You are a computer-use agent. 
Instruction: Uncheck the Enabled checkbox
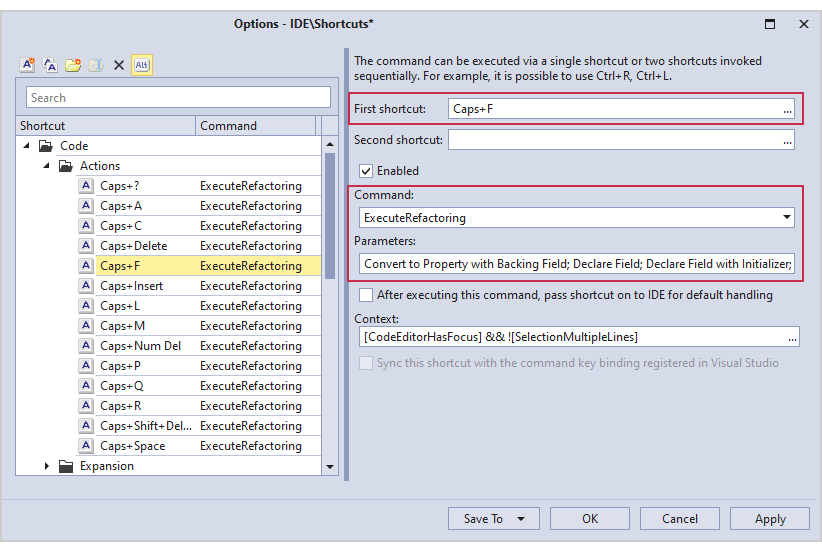pos(366,171)
